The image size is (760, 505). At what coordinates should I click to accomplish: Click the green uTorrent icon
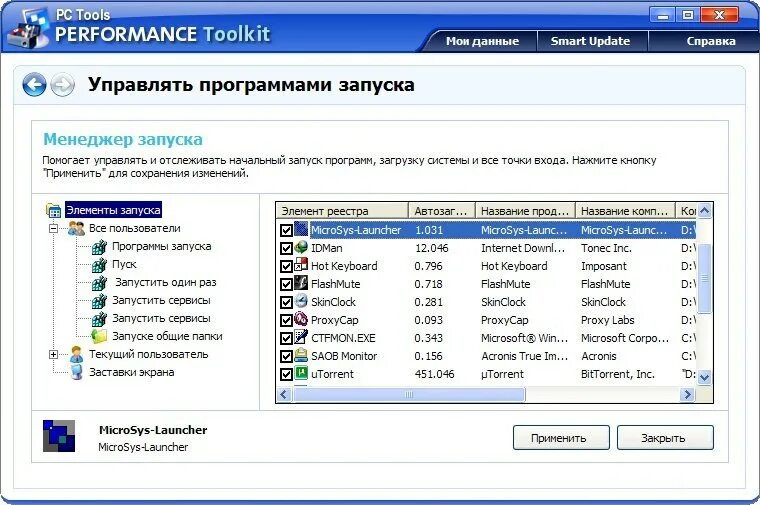point(301,373)
